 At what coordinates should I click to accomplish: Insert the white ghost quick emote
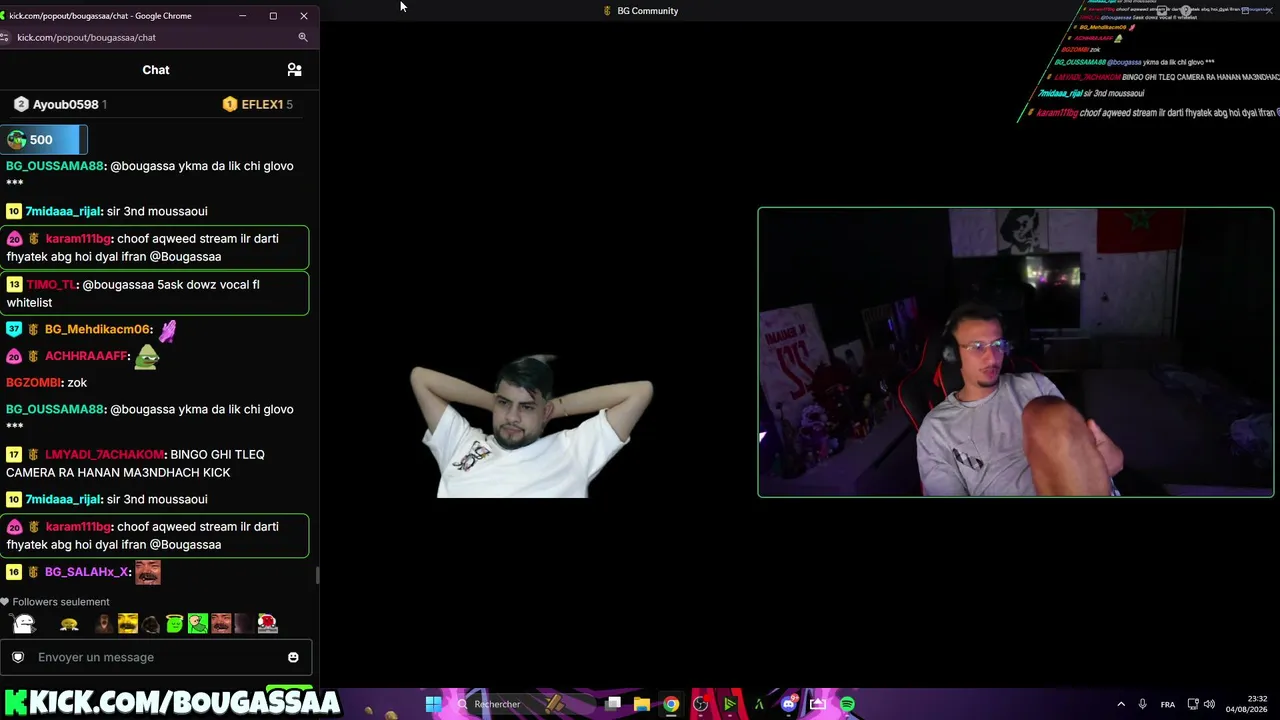coord(23,624)
